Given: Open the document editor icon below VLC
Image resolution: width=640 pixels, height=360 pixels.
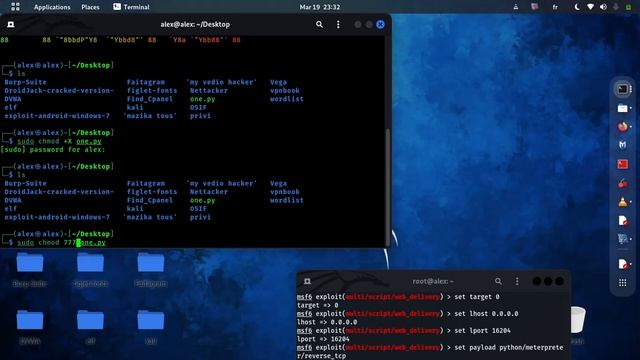Looking at the screenshot, I should [x=622, y=221].
